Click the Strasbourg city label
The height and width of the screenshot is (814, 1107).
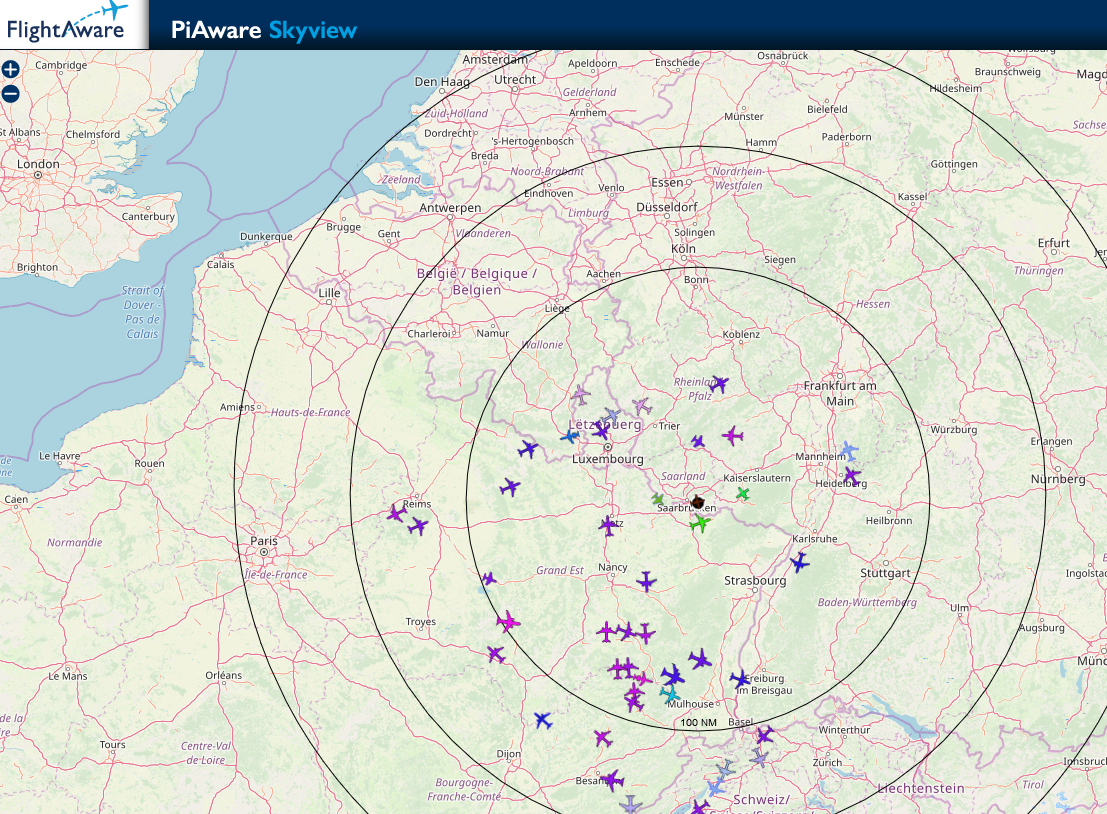[x=755, y=580]
